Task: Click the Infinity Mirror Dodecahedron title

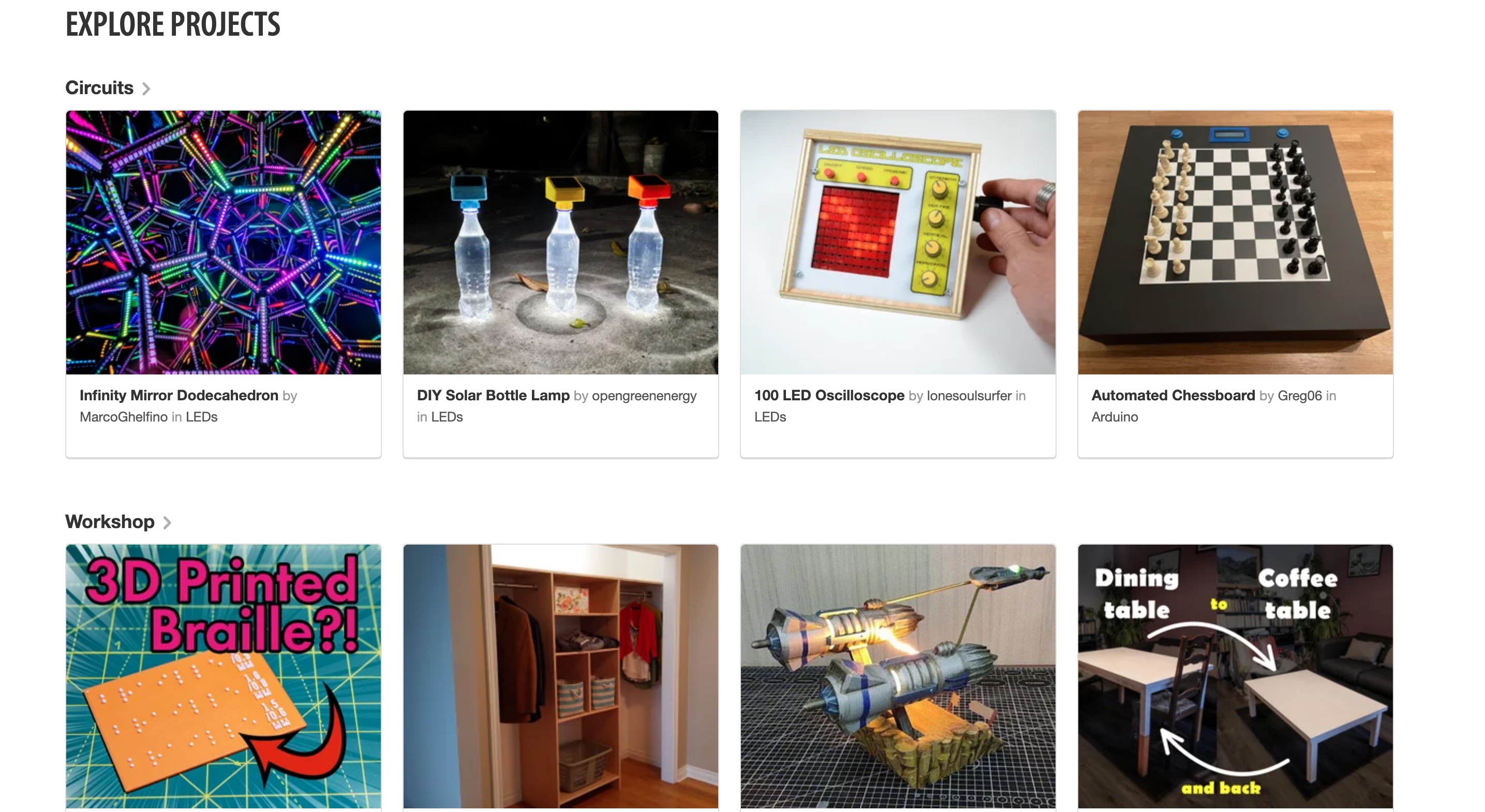Action: coord(179,395)
